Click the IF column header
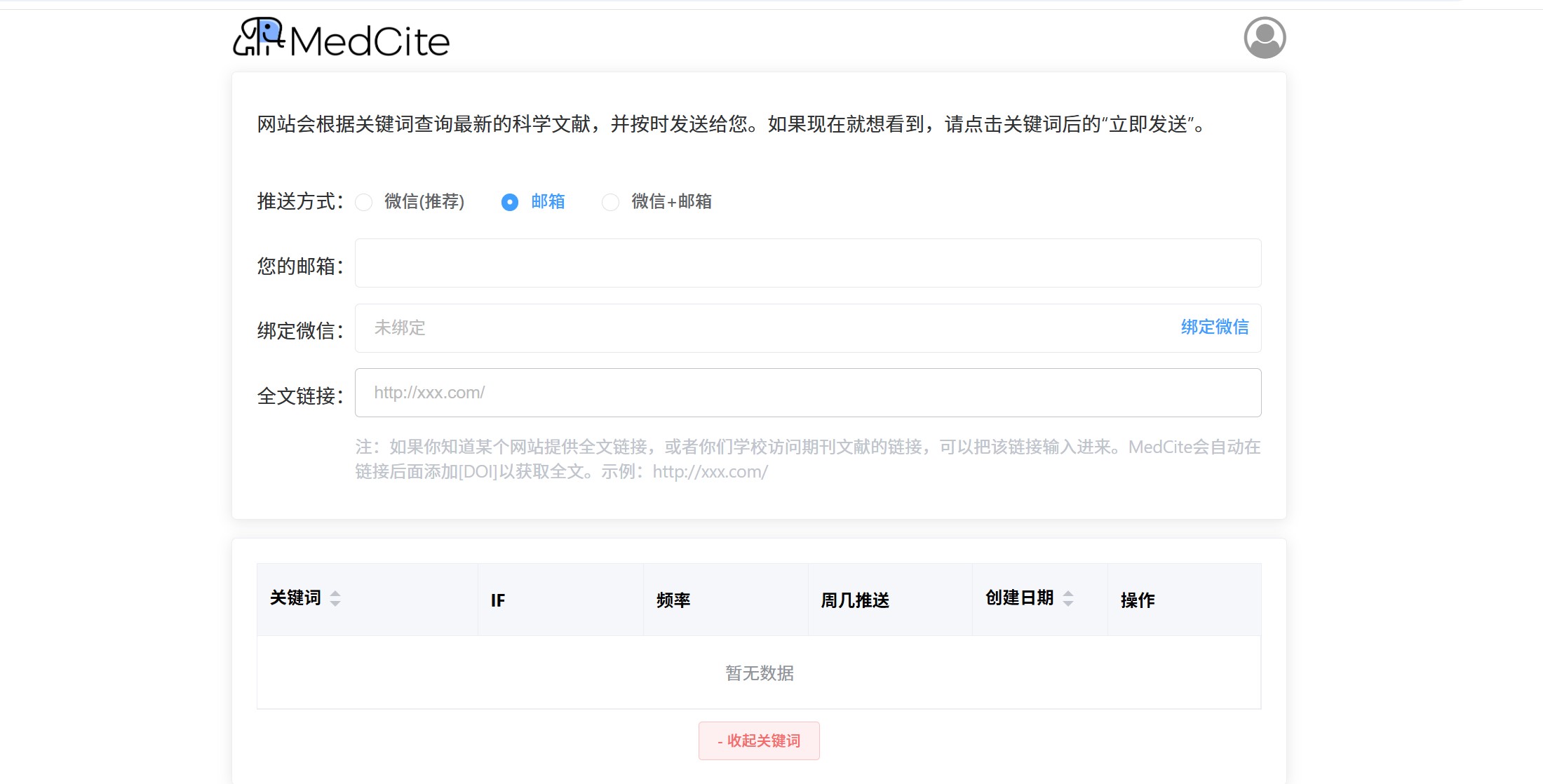The width and height of the screenshot is (1543, 784). click(x=498, y=600)
